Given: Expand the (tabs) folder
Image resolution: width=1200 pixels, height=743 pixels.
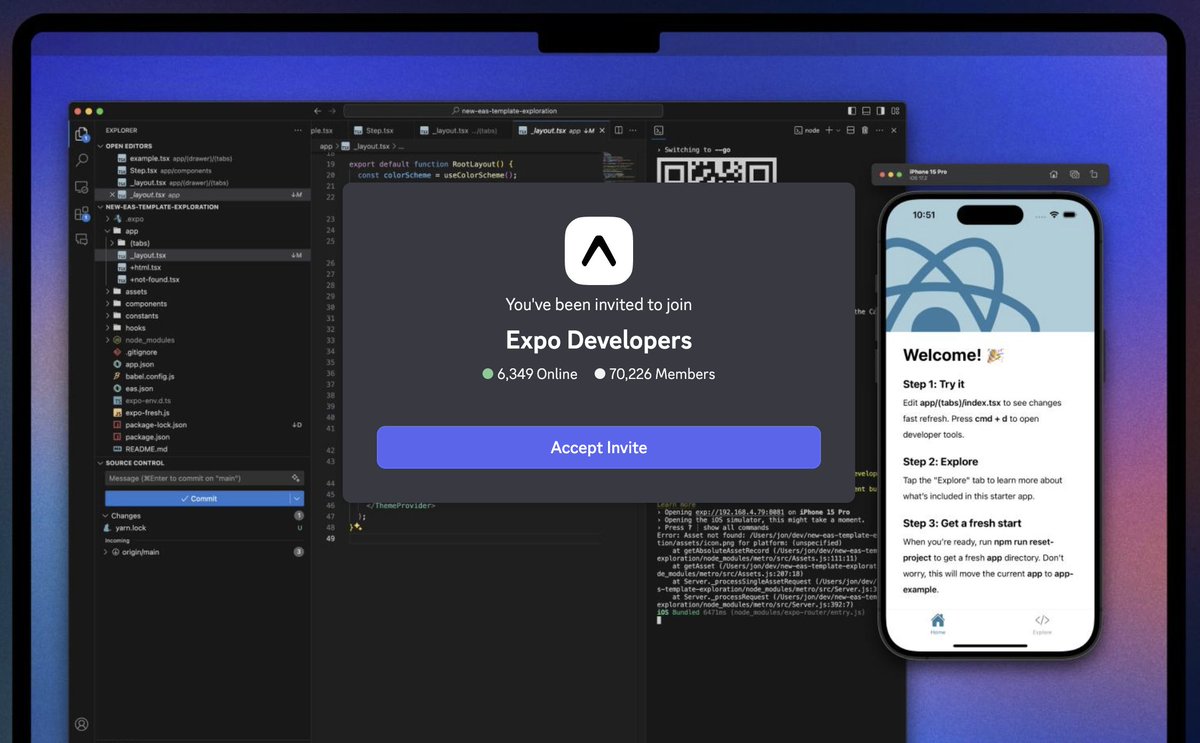Looking at the screenshot, I should tap(112, 243).
